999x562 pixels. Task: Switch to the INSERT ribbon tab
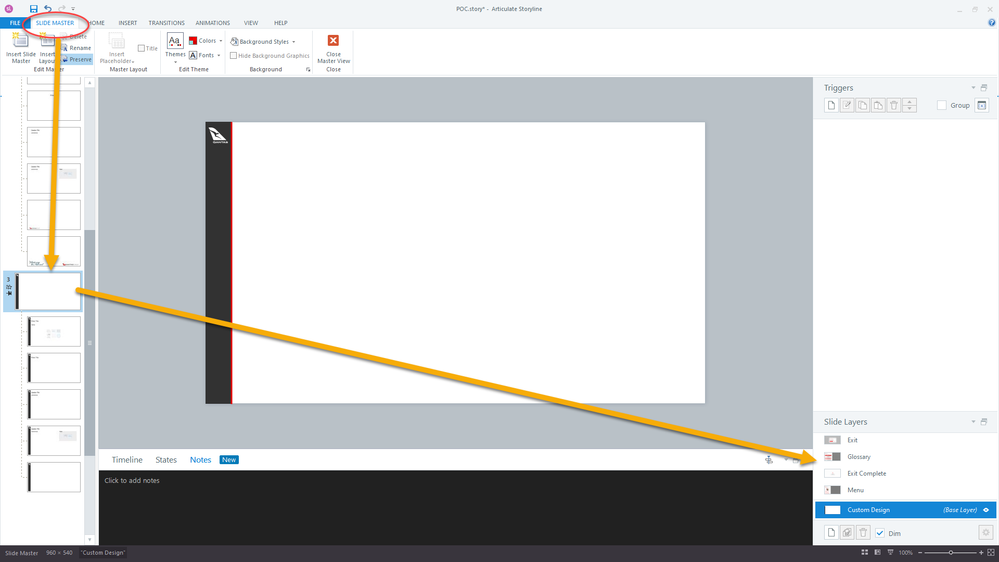coord(127,23)
